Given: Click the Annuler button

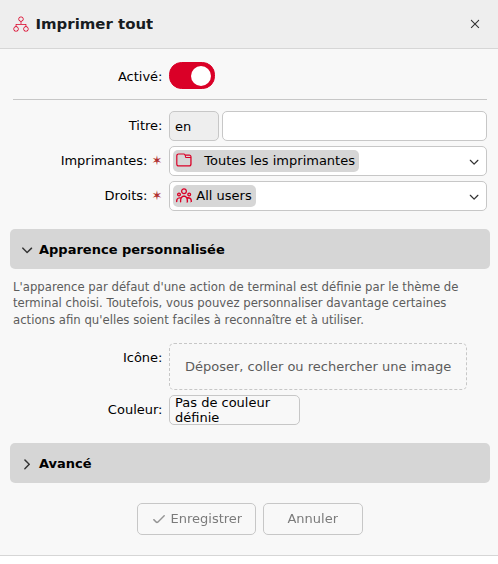Looking at the screenshot, I should [313, 519].
